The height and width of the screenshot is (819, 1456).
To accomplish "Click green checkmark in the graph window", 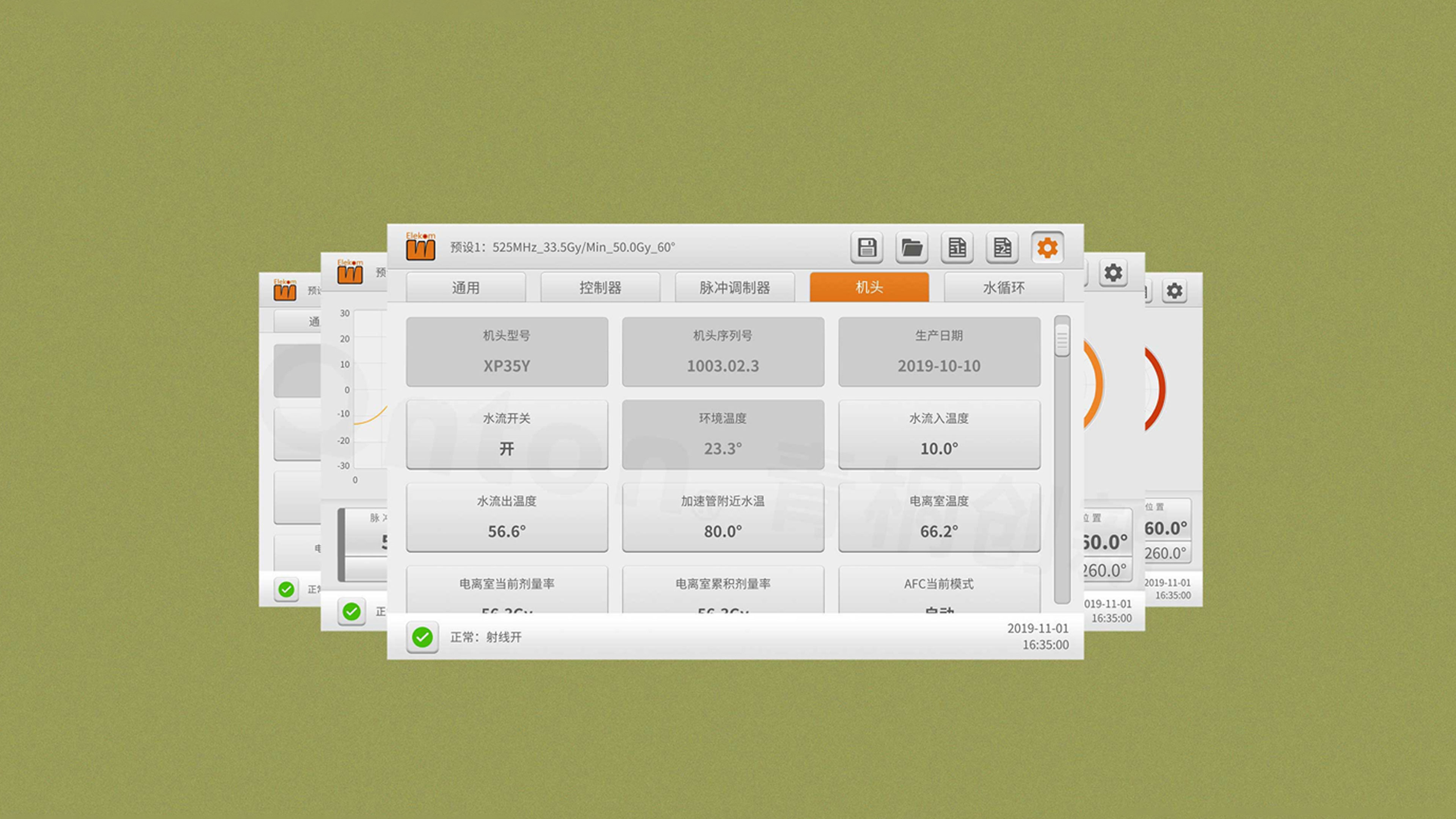I will pyautogui.click(x=351, y=611).
